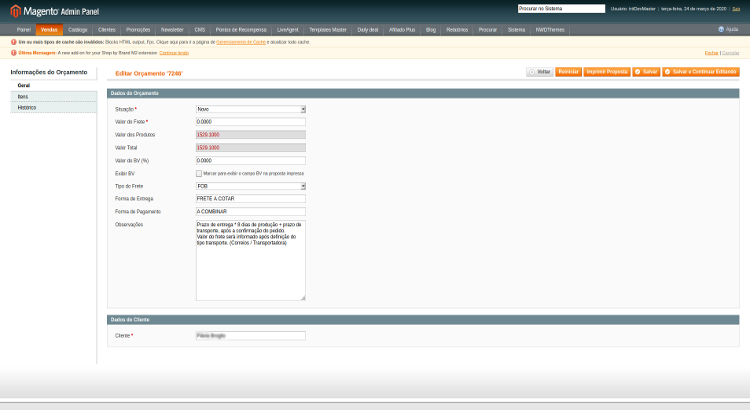
Task: Click the Última Mensagem alert icon
Action: (x=13, y=53)
